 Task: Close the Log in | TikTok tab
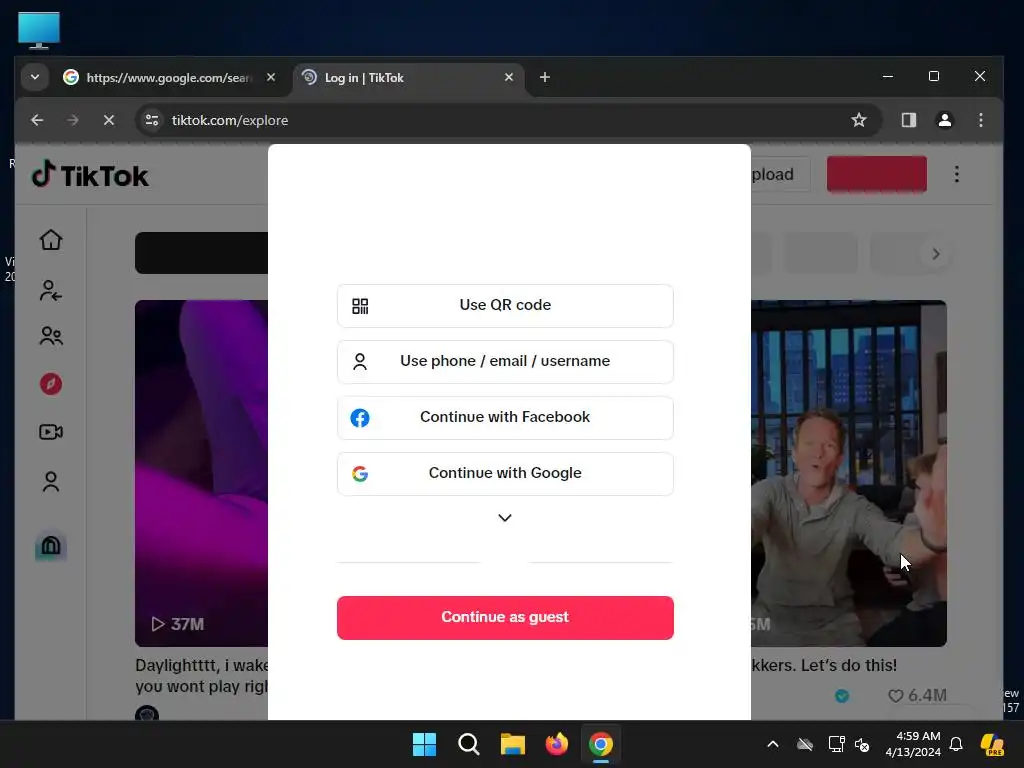pyautogui.click(x=509, y=78)
